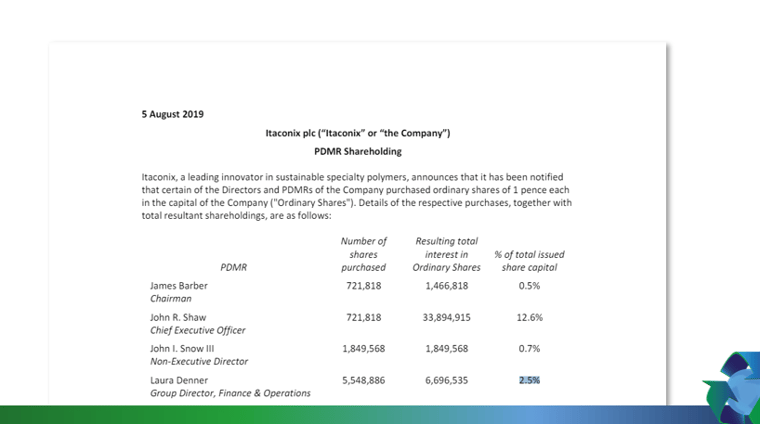Click Laura Denner's name in the table
The image size is (760, 424).
pyautogui.click(x=178, y=381)
